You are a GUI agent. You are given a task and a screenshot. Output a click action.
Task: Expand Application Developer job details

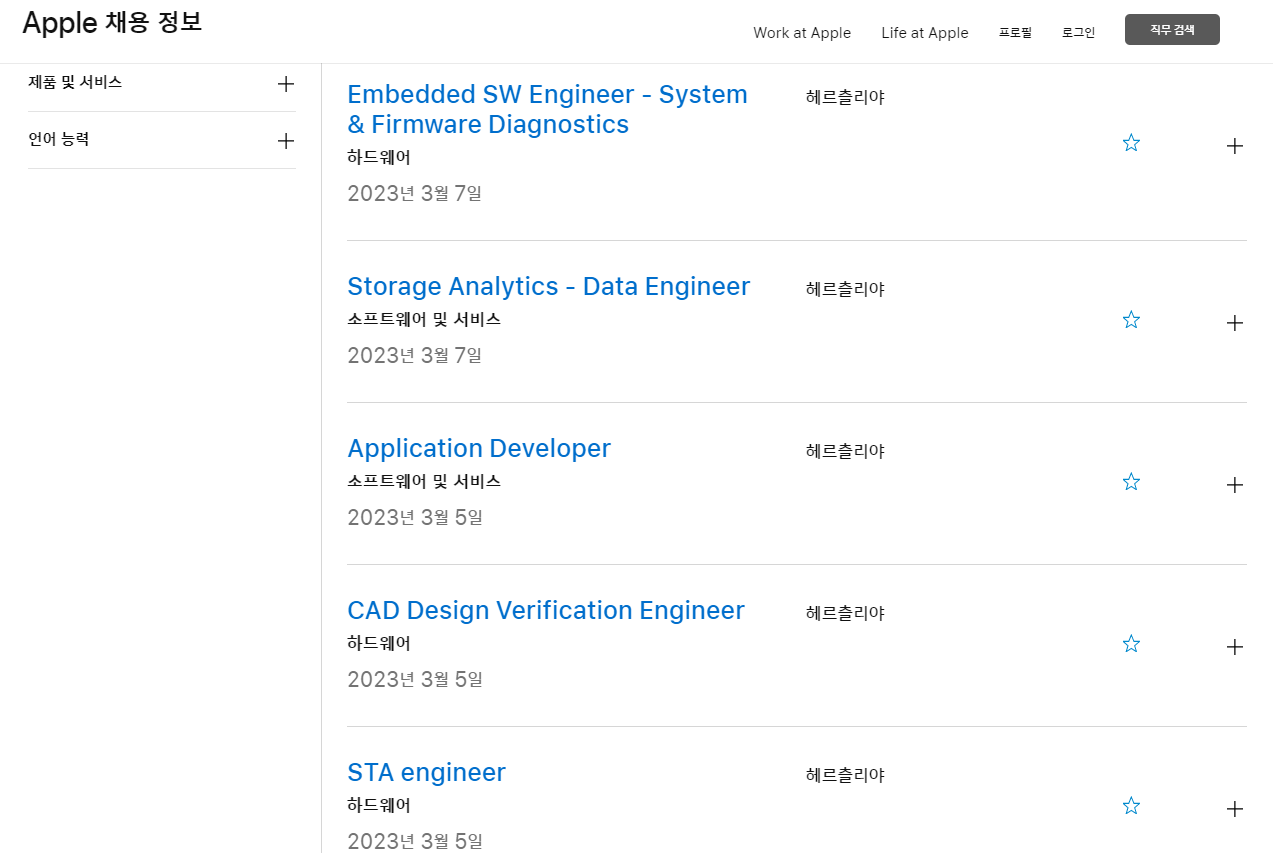tap(1235, 485)
